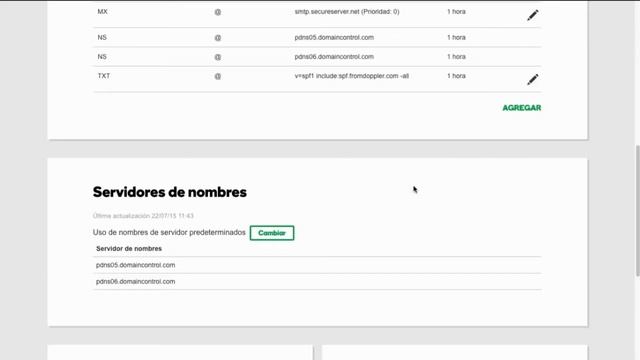Click pdns05.domaincontrol.com in nameserver list
This screenshot has width=640, height=360.
point(136,265)
